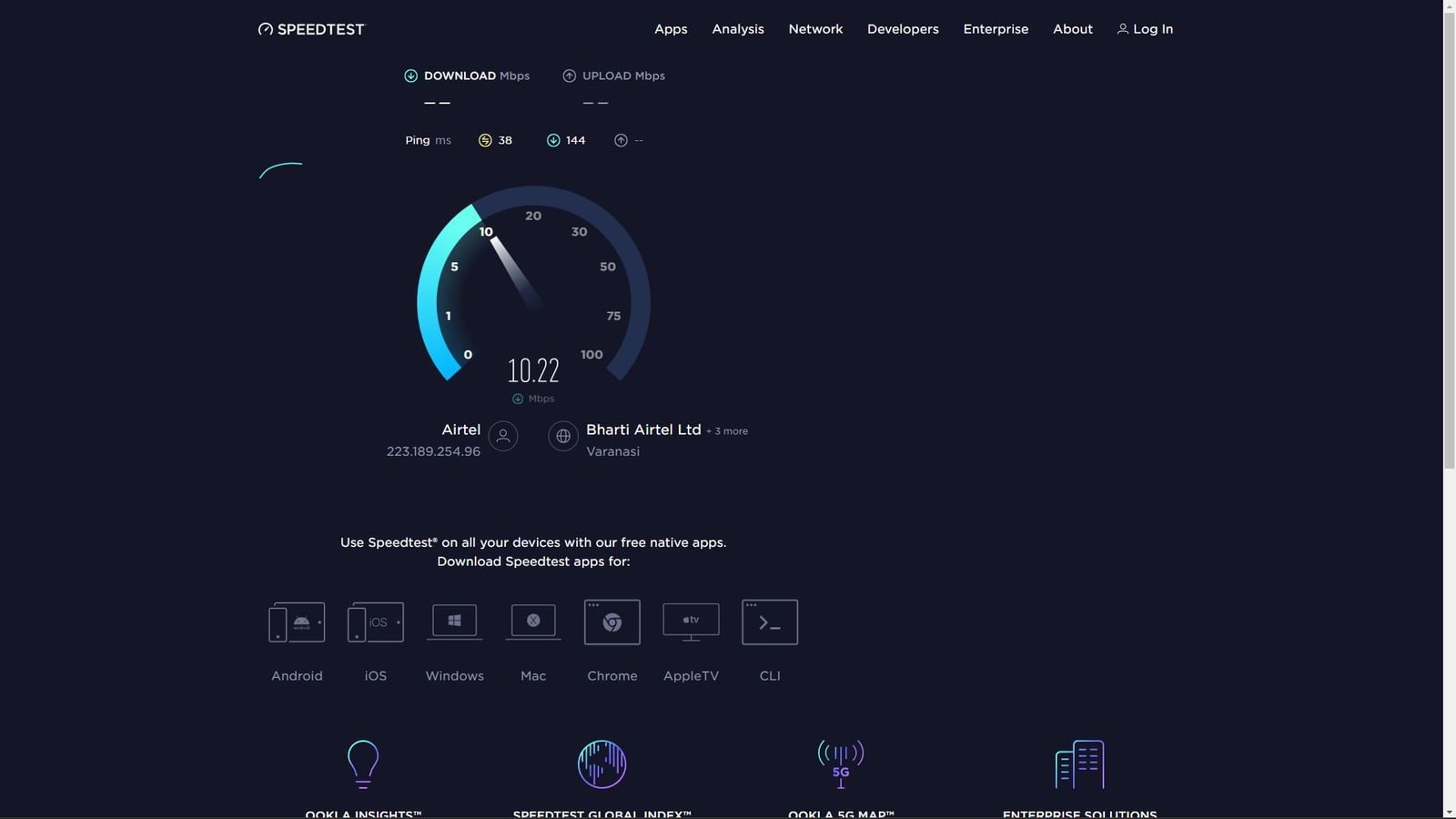Click the Bharti Airtel Ltd server name
This screenshot has height=819, width=1456.
(x=643, y=430)
